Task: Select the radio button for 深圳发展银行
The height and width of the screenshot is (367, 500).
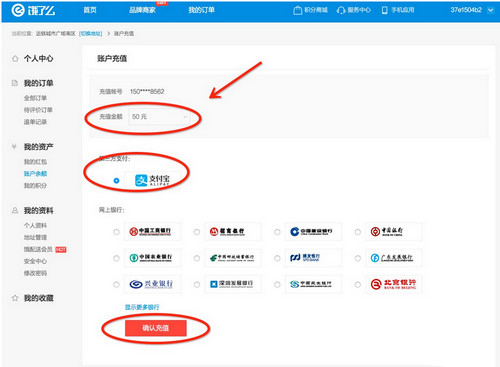Action: click(x=197, y=284)
